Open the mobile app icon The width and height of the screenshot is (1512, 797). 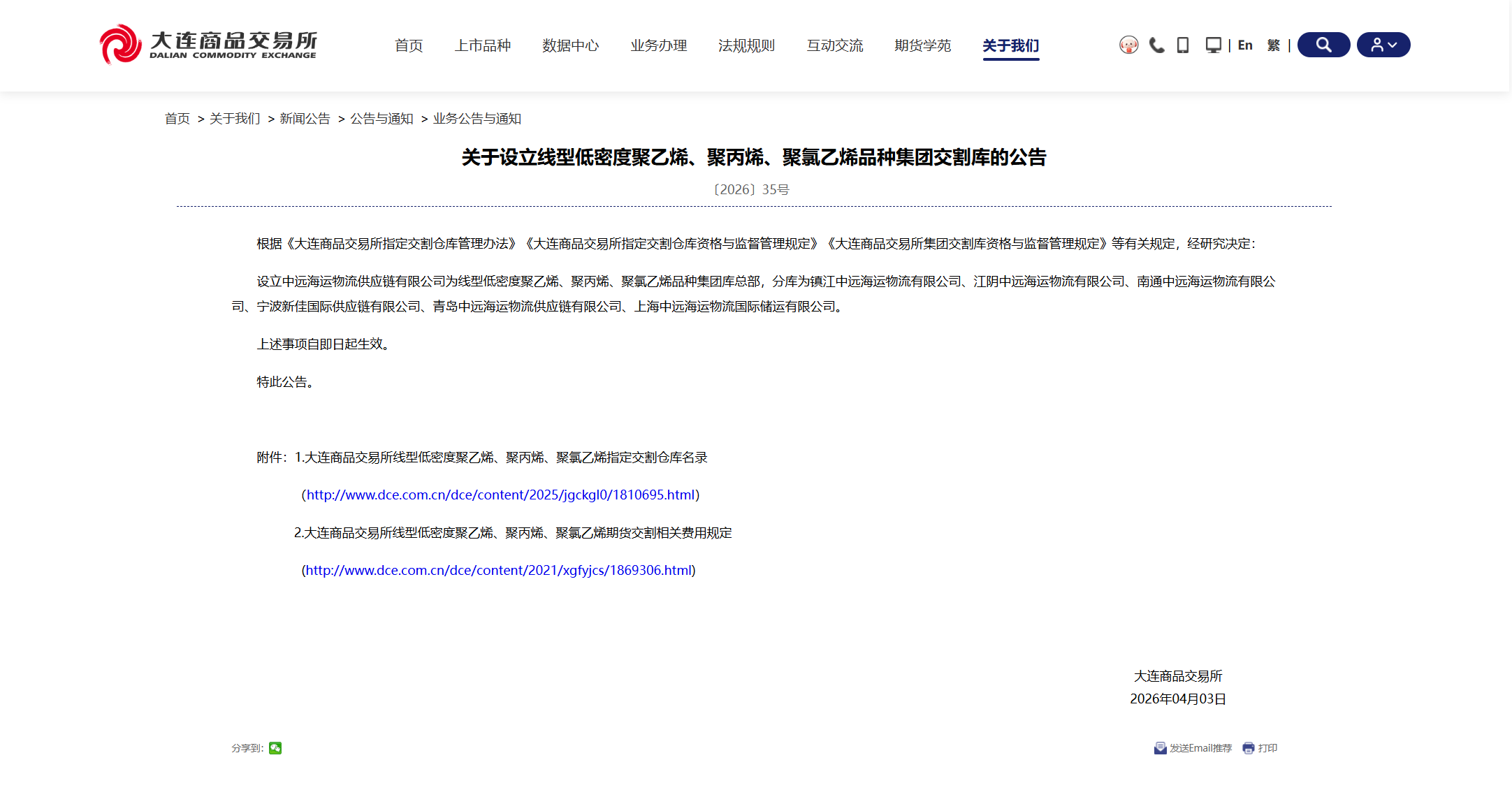(1182, 44)
